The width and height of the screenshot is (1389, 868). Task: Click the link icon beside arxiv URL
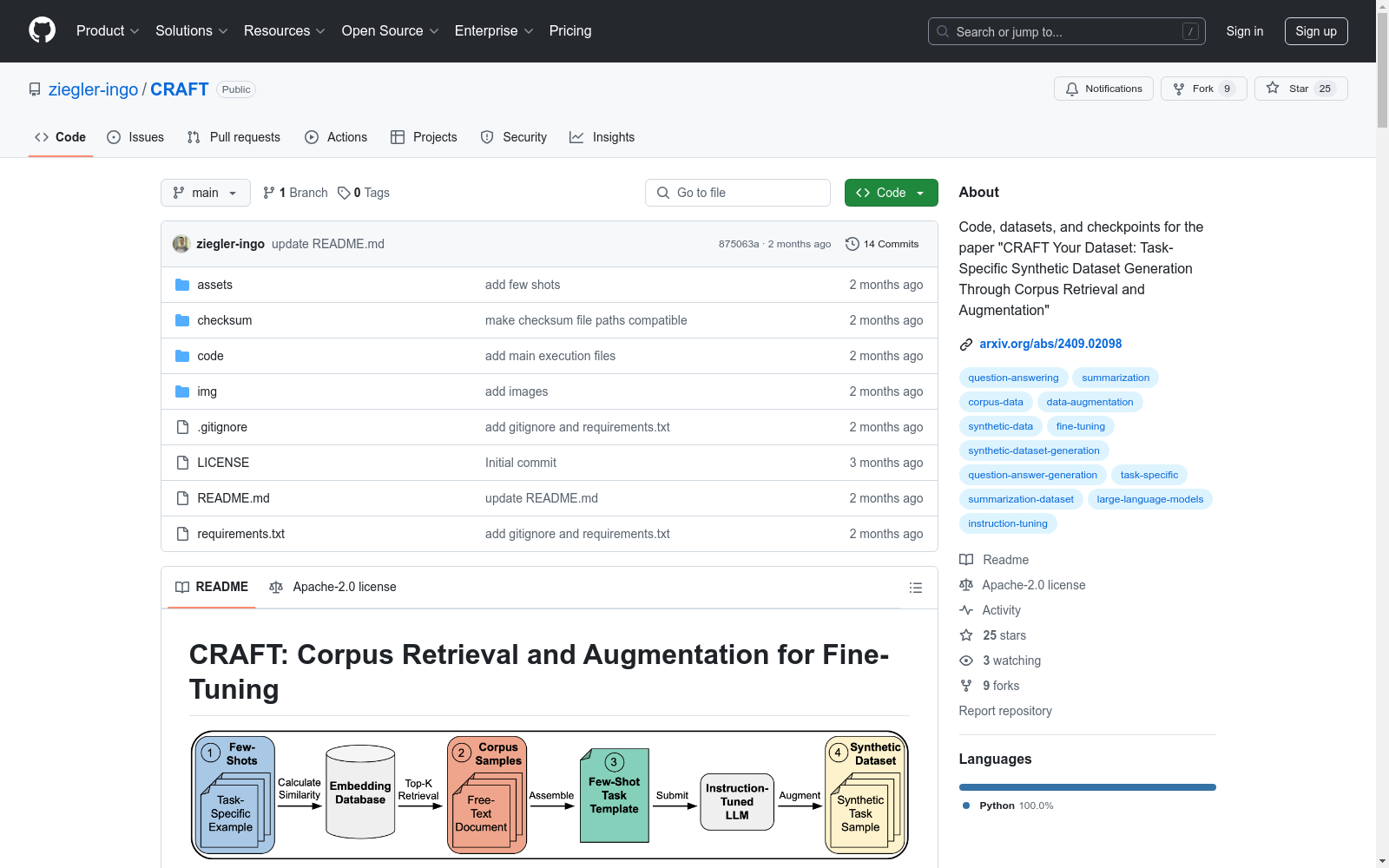[966, 345]
